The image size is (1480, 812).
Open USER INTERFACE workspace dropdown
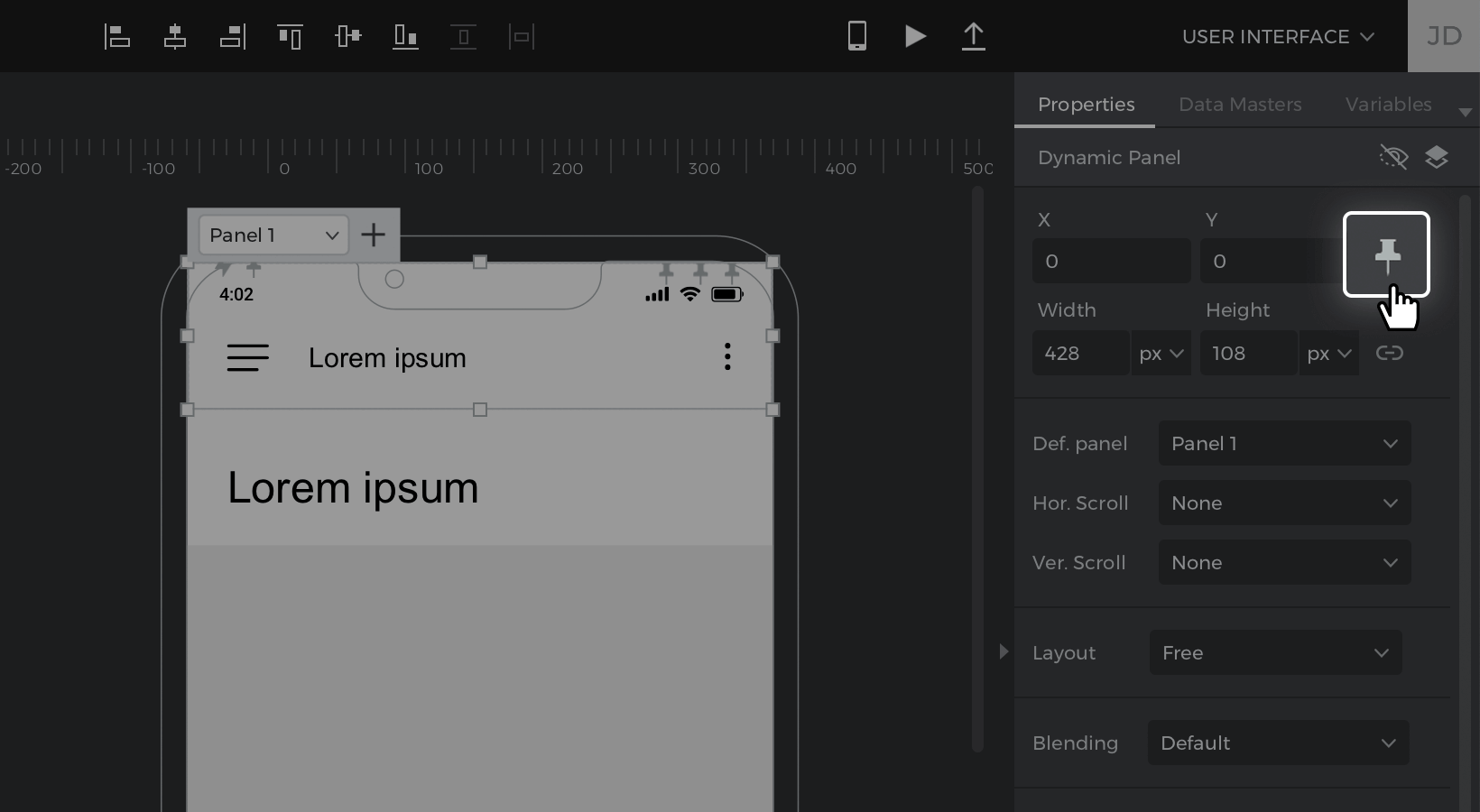tap(1278, 37)
